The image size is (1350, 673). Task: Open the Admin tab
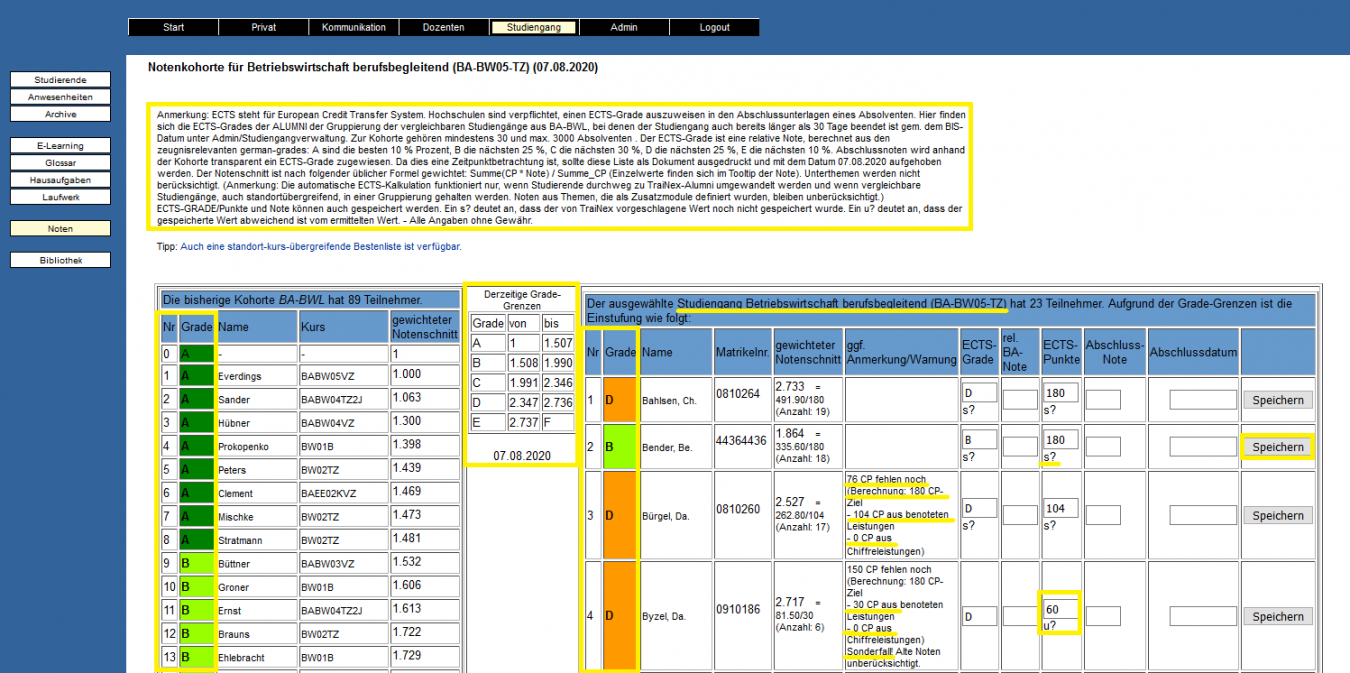(x=624, y=27)
